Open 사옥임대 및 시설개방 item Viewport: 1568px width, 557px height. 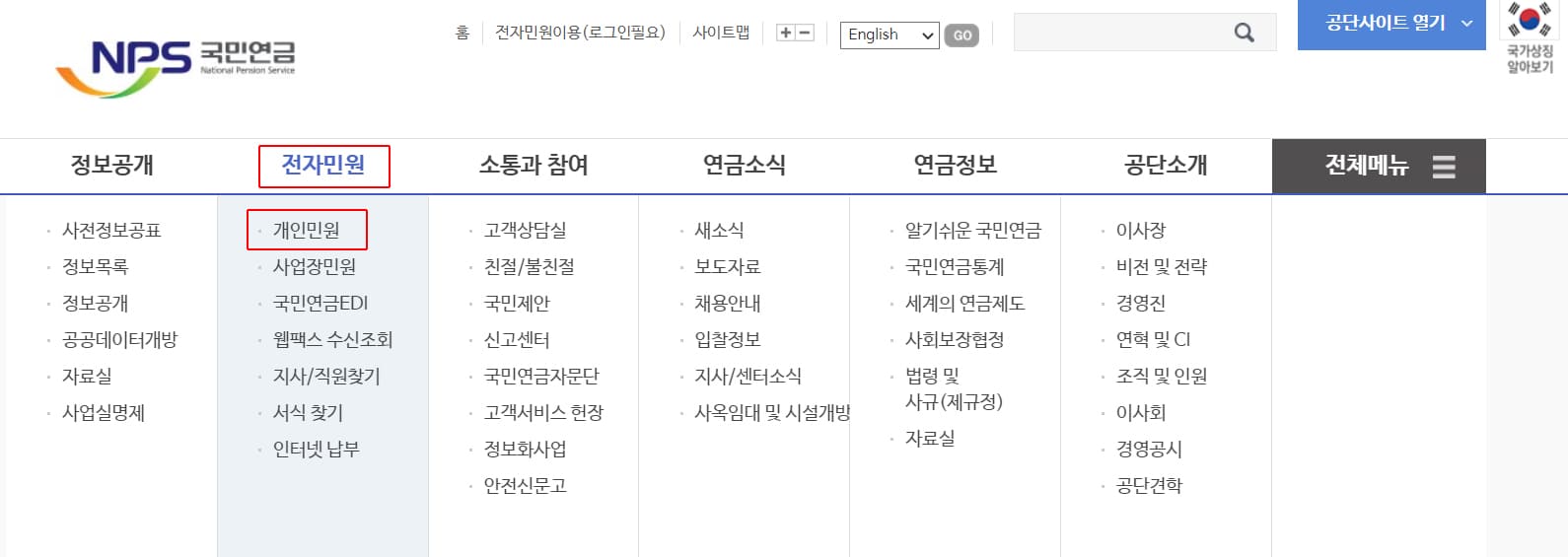click(772, 413)
